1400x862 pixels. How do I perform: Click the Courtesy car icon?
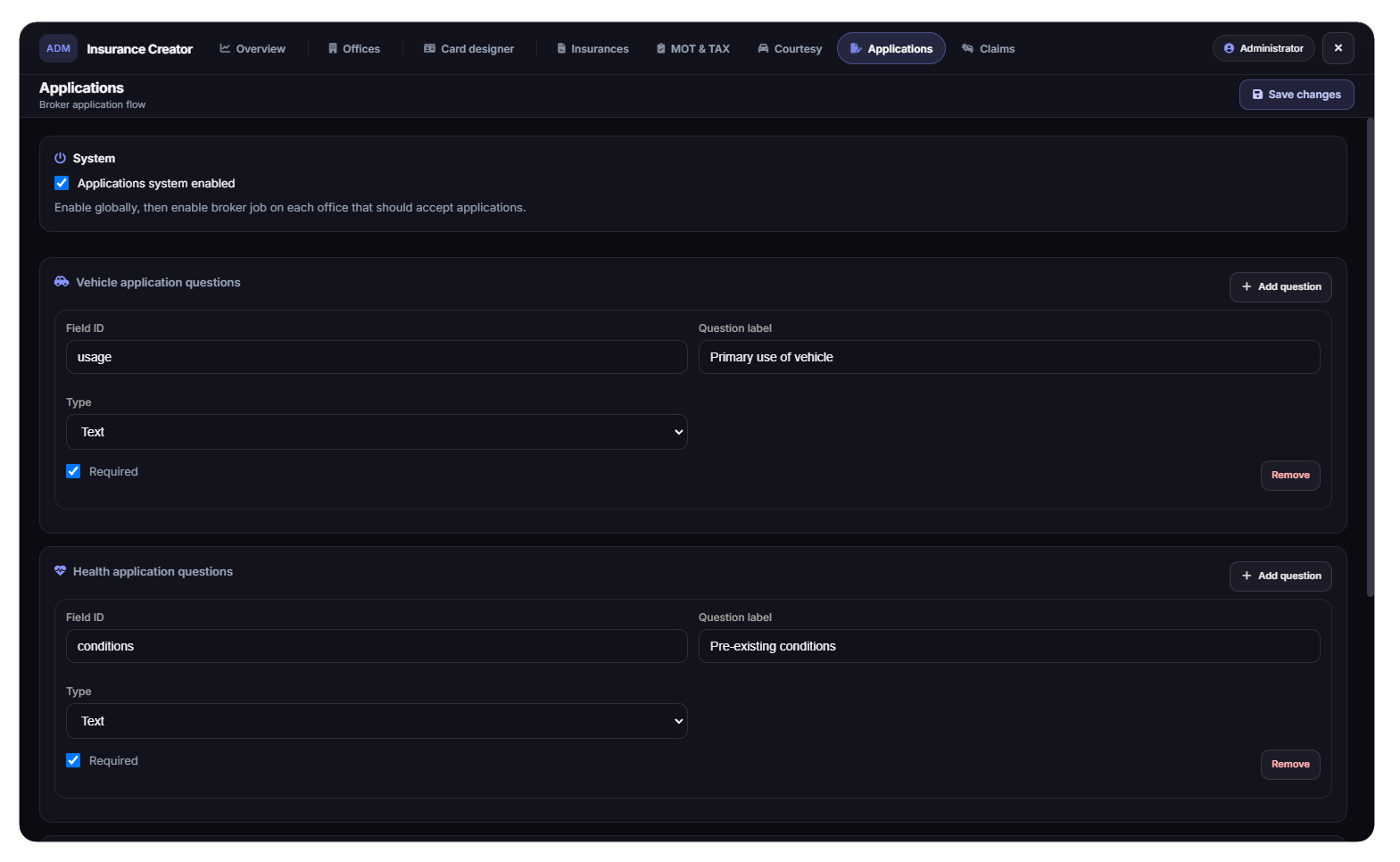tap(763, 48)
